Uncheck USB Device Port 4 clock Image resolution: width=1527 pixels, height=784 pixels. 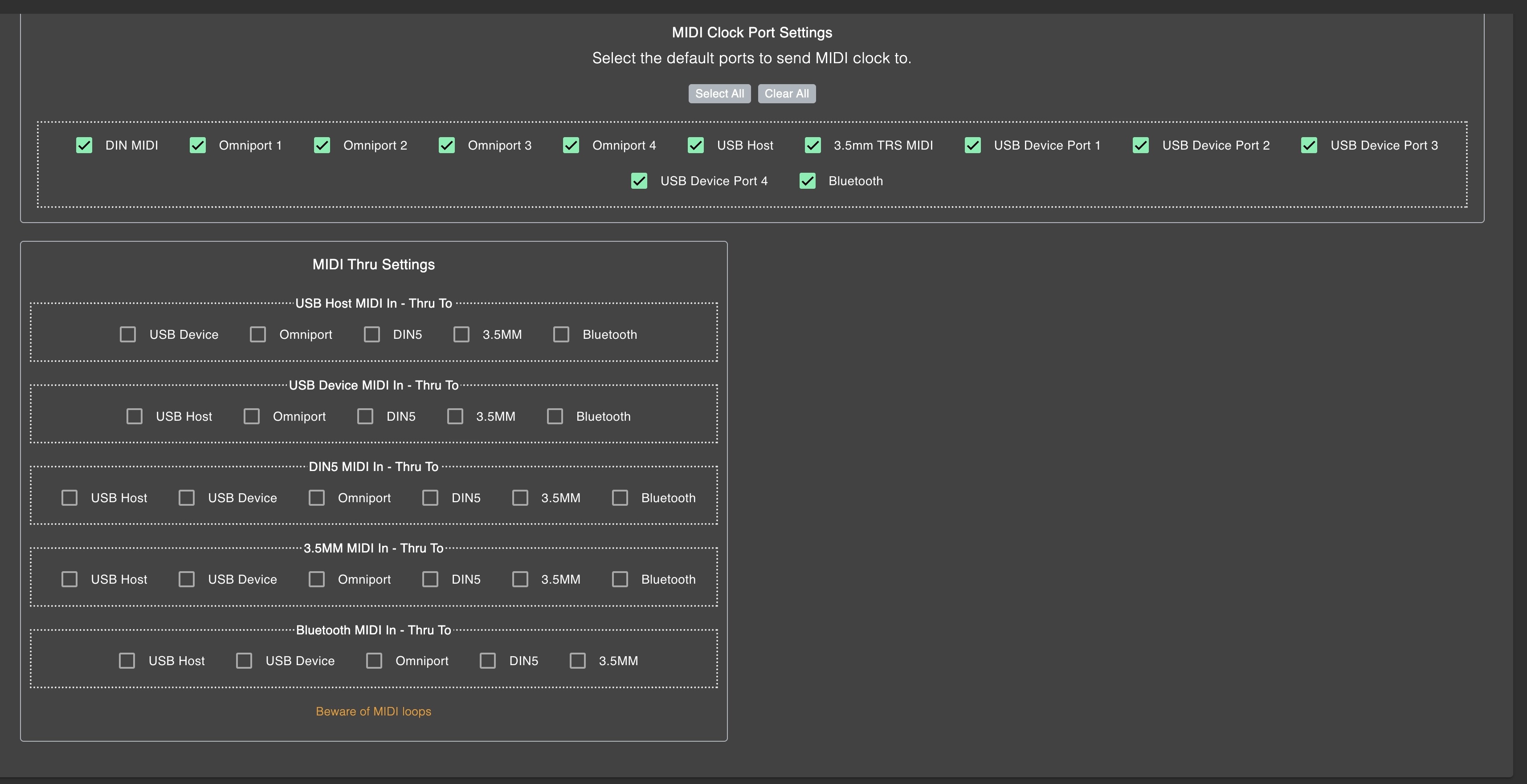point(639,181)
